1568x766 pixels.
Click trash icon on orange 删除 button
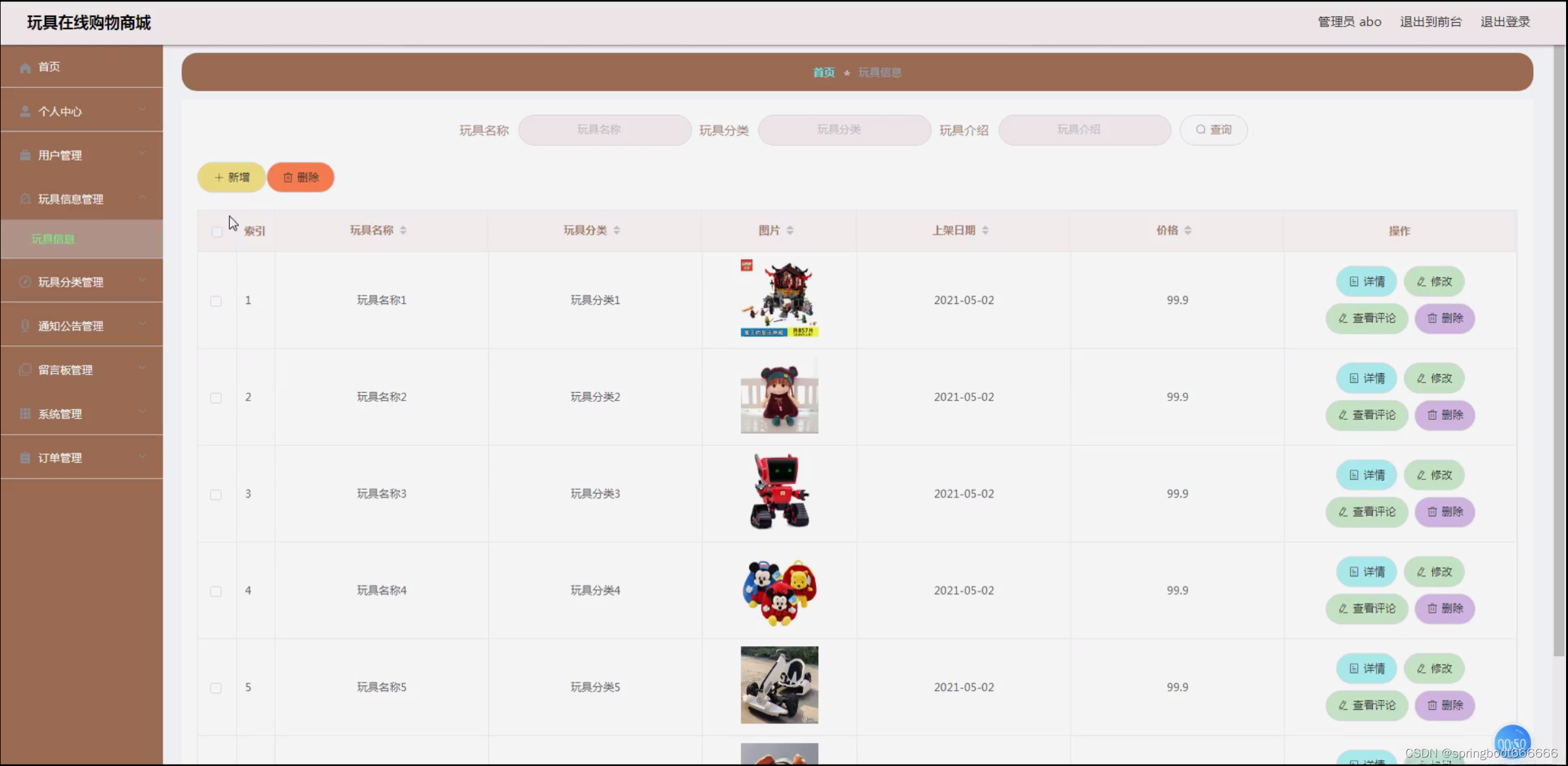click(288, 178)
